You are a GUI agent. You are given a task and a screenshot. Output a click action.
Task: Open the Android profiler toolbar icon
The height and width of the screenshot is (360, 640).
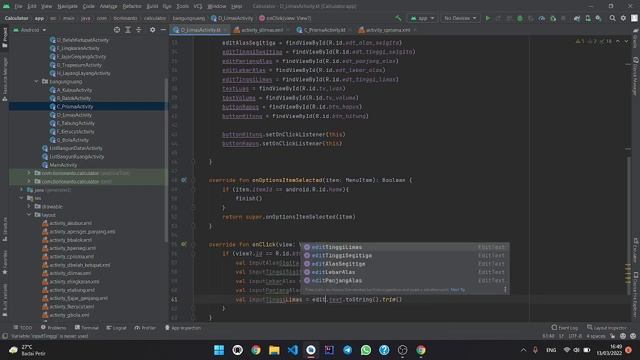pyautogui.click(x=542, y=18)
